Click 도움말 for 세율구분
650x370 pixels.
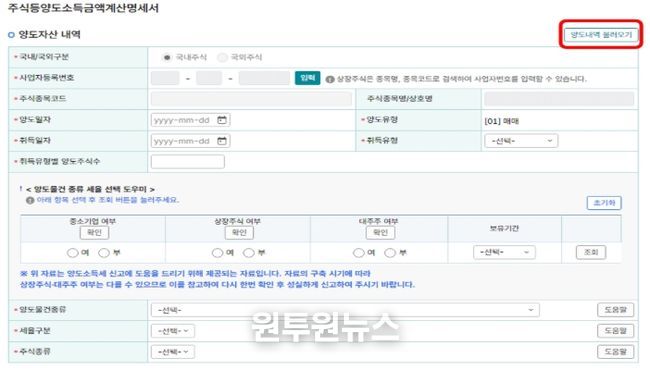tap(615, 331)
